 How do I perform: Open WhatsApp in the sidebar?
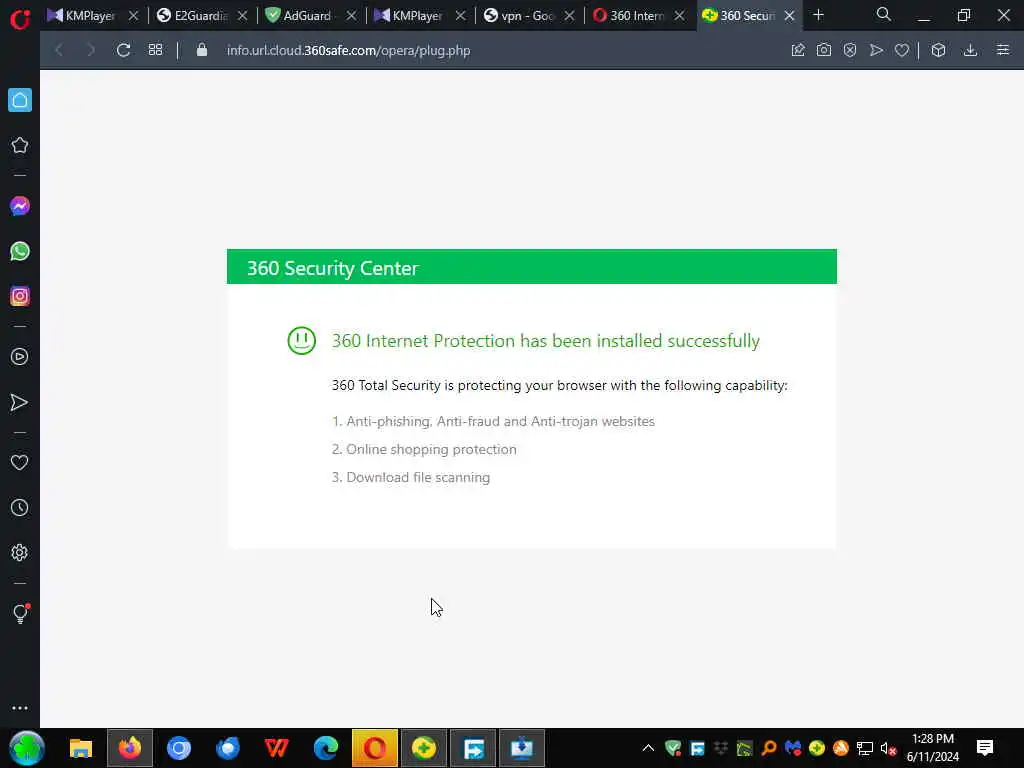pyautogui.click(x=20, y=251)
